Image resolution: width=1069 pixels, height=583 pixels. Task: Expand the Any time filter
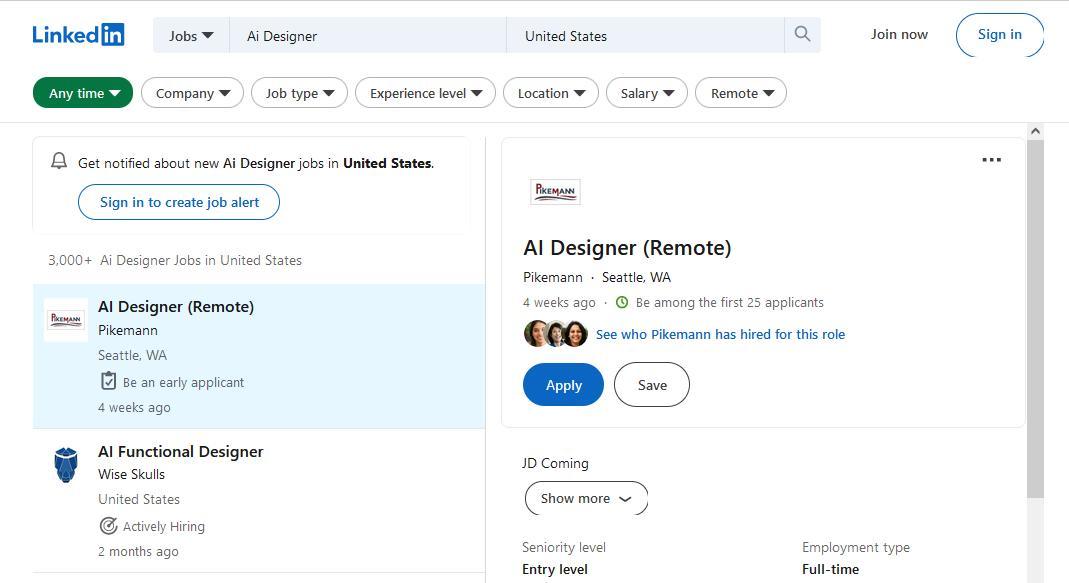click(x=83, y=93)
